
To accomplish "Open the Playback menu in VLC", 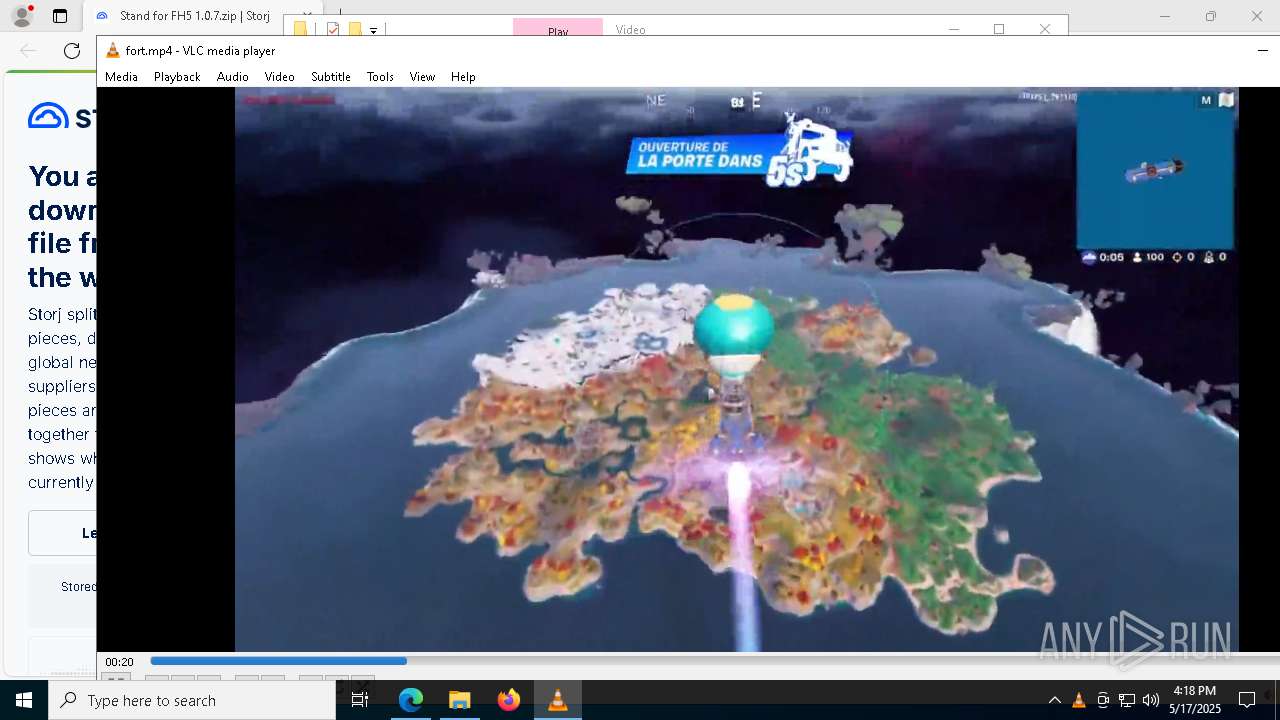I will coord(177,77).
